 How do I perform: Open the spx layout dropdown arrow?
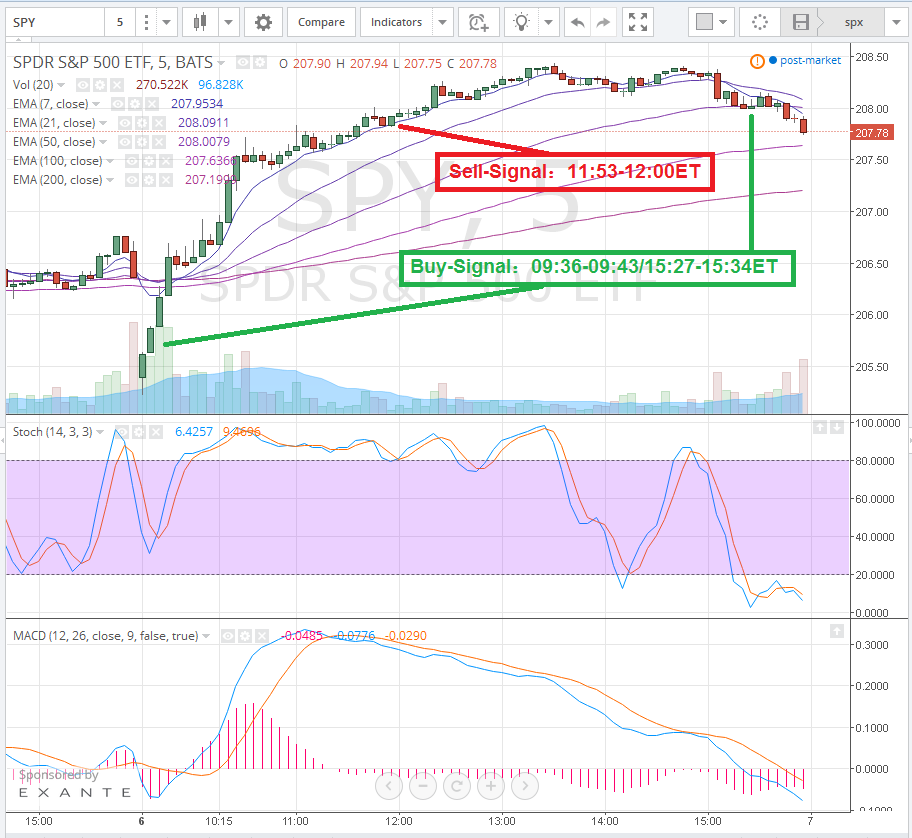(x=896, y=22)
